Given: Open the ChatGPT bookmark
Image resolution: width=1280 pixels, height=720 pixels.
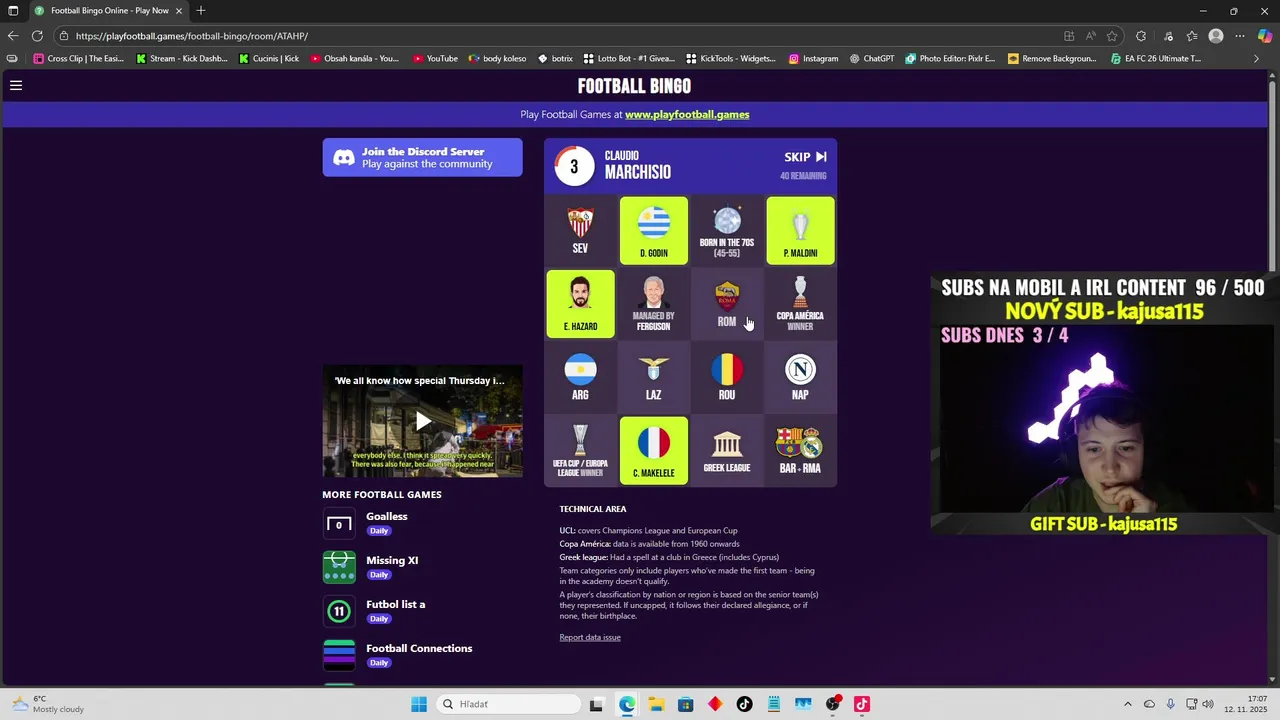Looking at the screenshot, I should point(872,58).
